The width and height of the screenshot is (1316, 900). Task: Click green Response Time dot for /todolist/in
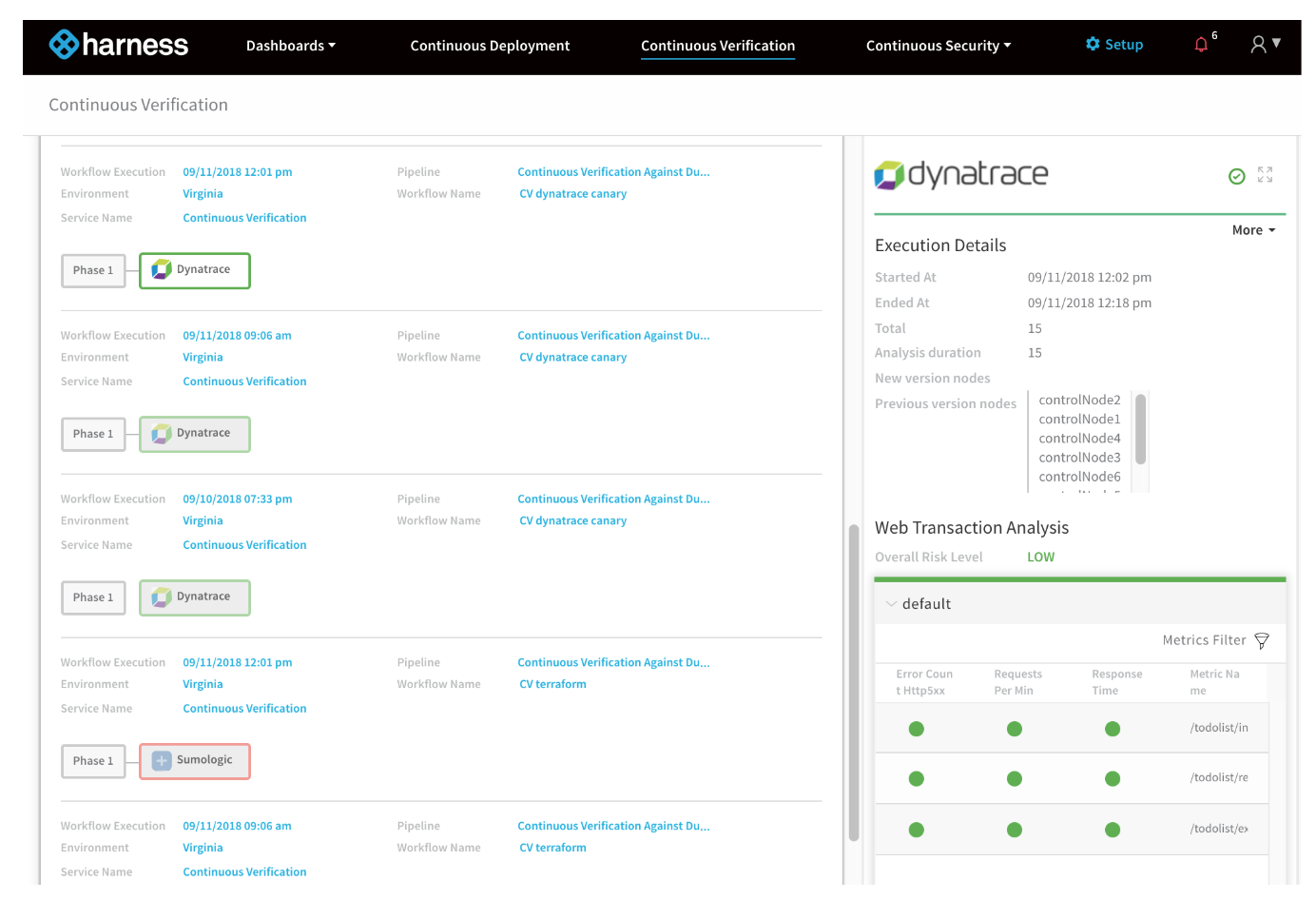coord(1113,729)
